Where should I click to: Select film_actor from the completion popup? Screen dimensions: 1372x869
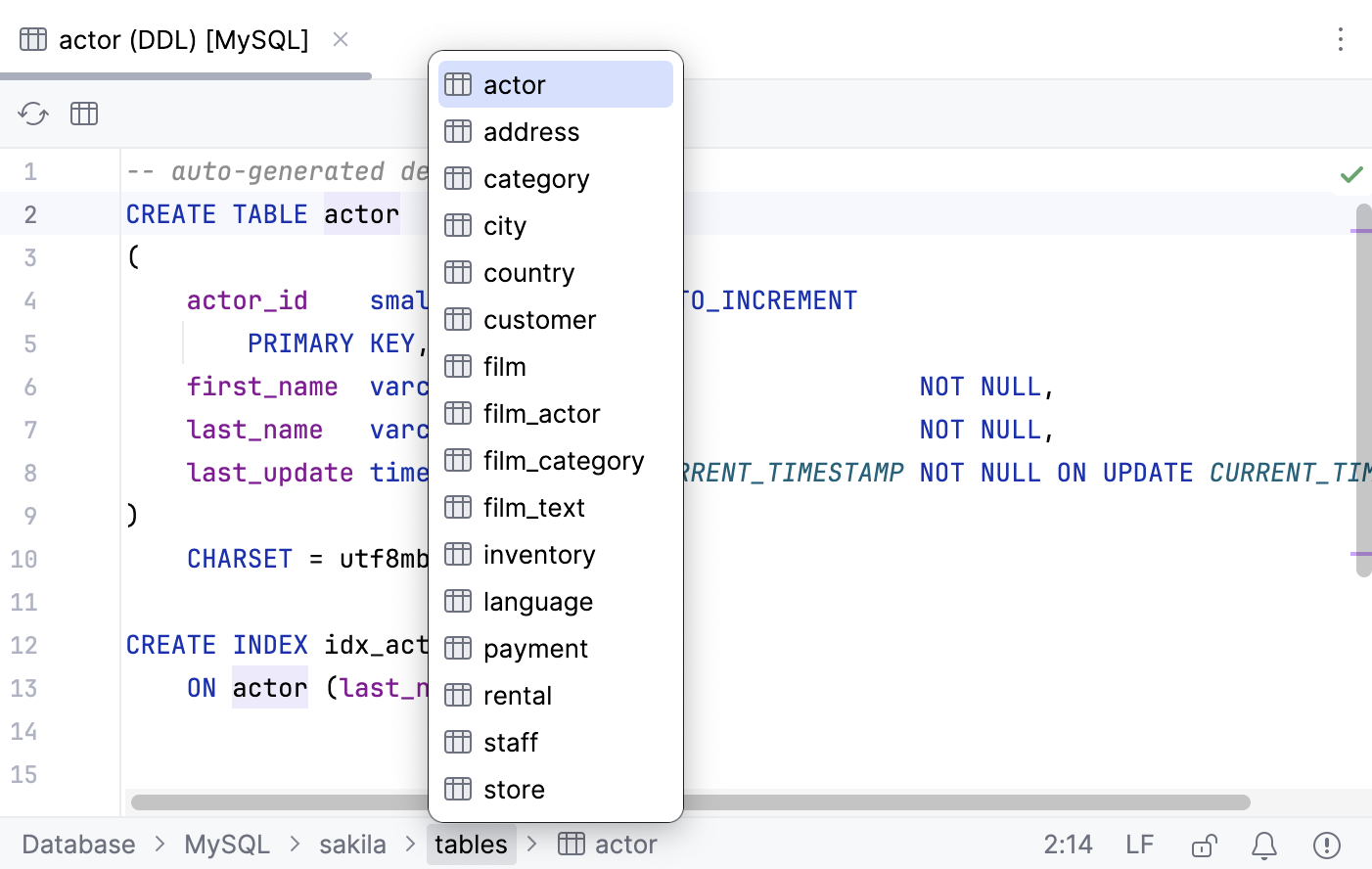pyautogui.click(x=541, y=413)
